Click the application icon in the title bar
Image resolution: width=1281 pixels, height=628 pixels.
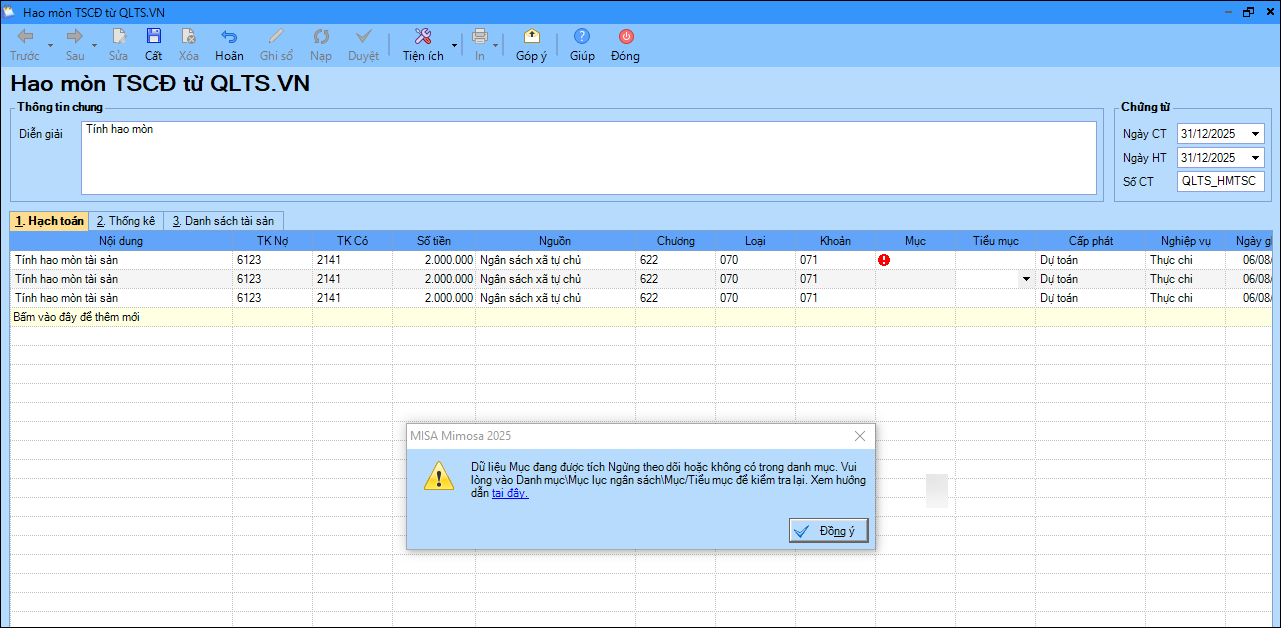click(x=9, y=11)
